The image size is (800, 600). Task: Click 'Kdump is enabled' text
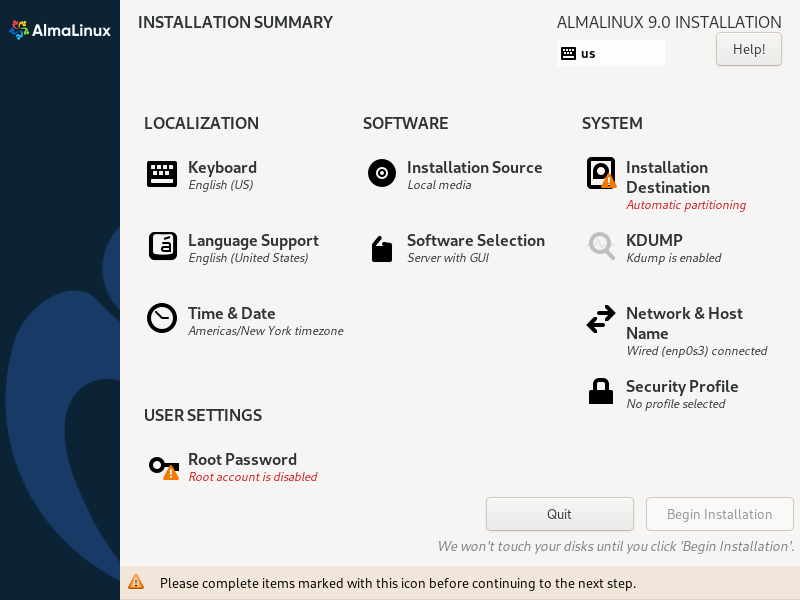click(x=673, y=258)
